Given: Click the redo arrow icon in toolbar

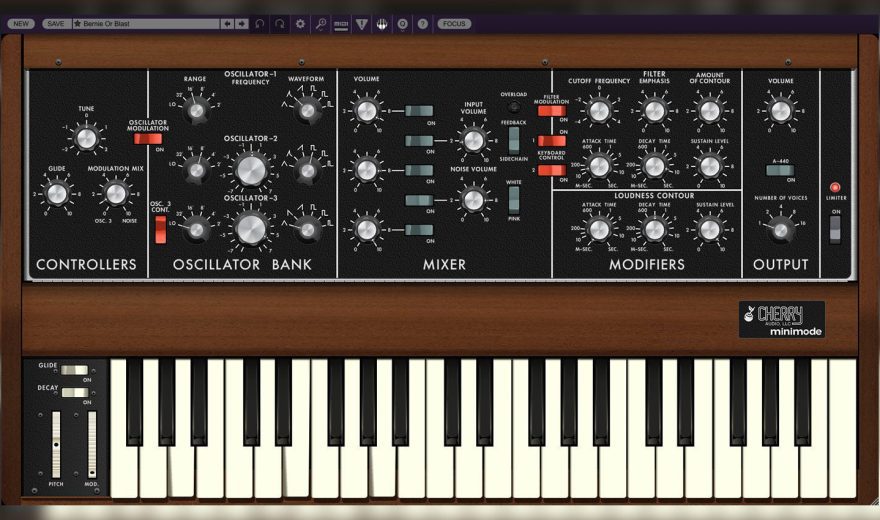Looking at the screenshot, I should 279,24.
